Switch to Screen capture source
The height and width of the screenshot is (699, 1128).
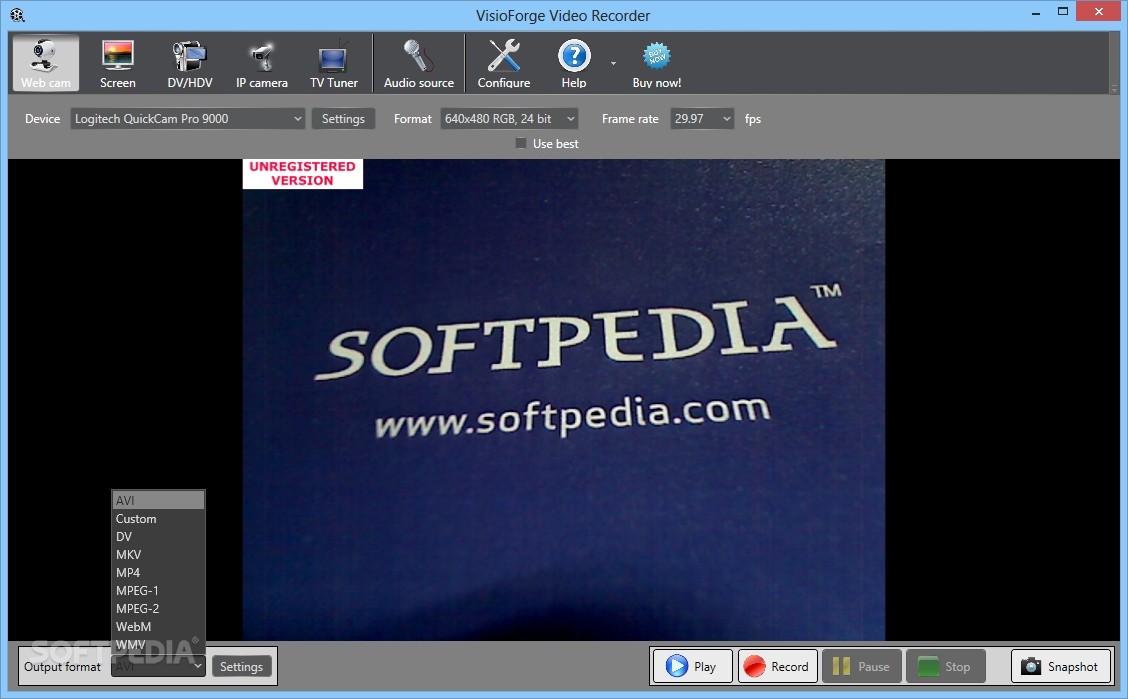117,63
